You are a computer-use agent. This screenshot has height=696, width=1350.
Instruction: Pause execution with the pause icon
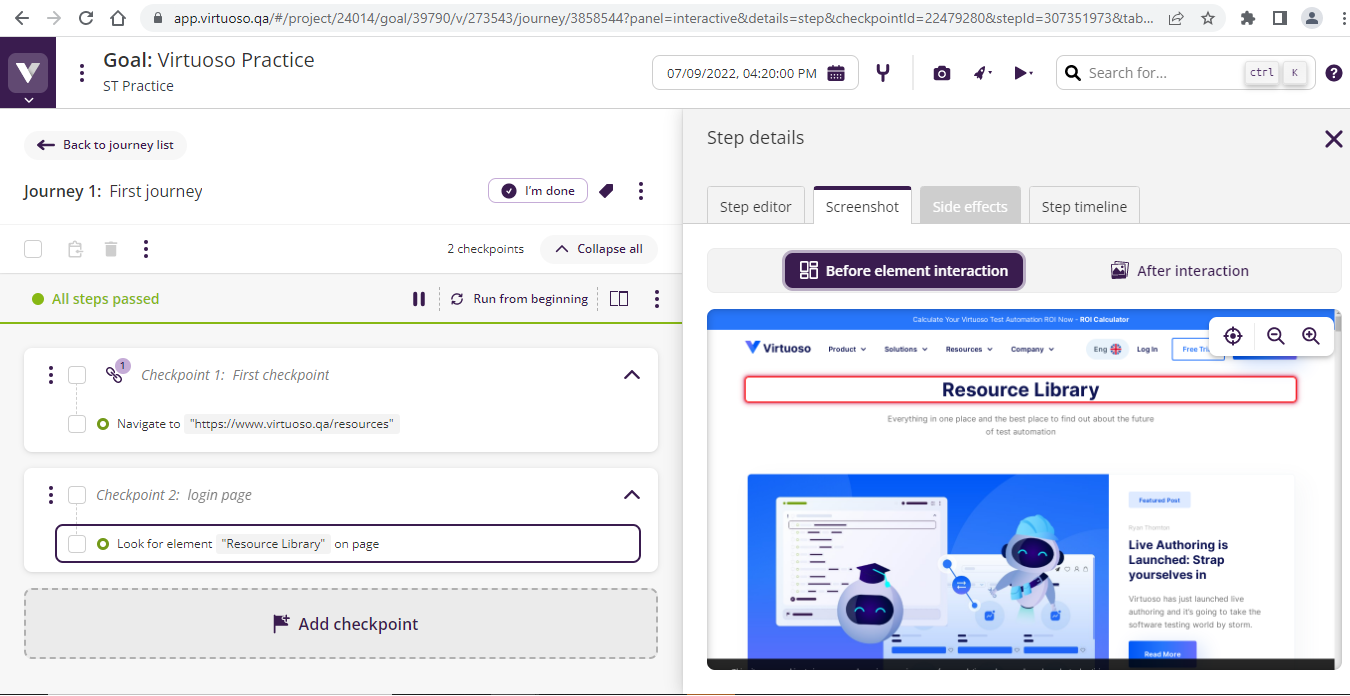click(419, 299)
